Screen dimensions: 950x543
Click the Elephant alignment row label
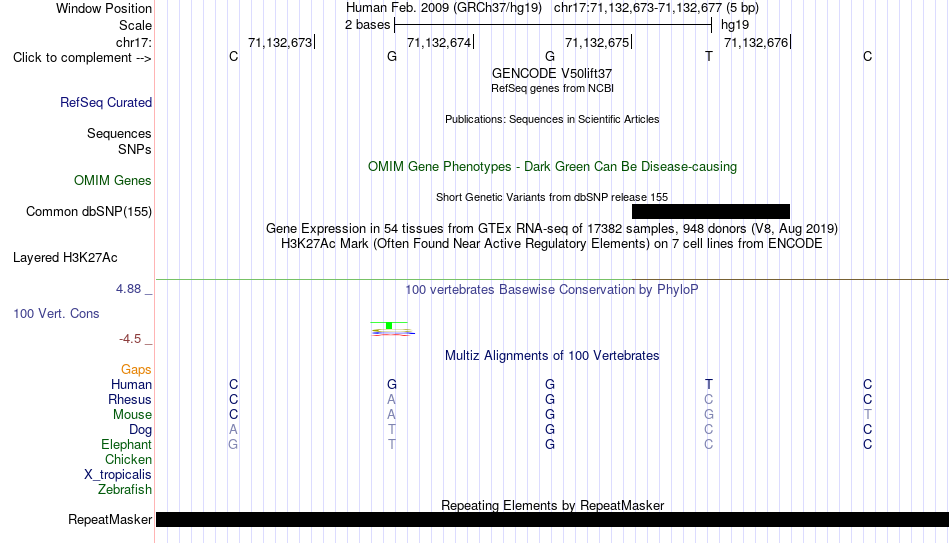point(126,445)
